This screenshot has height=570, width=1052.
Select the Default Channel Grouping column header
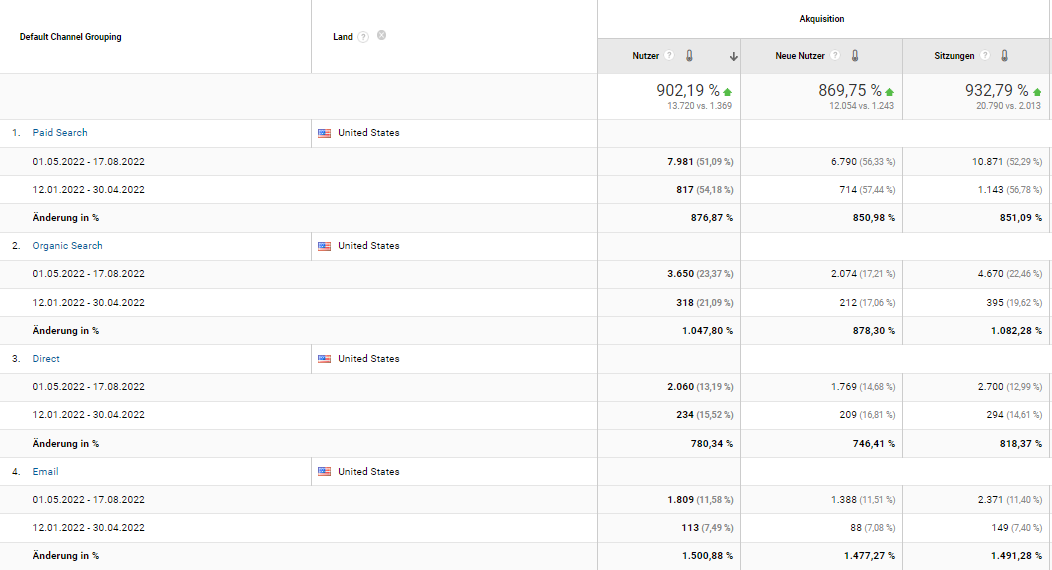[70, 37]
